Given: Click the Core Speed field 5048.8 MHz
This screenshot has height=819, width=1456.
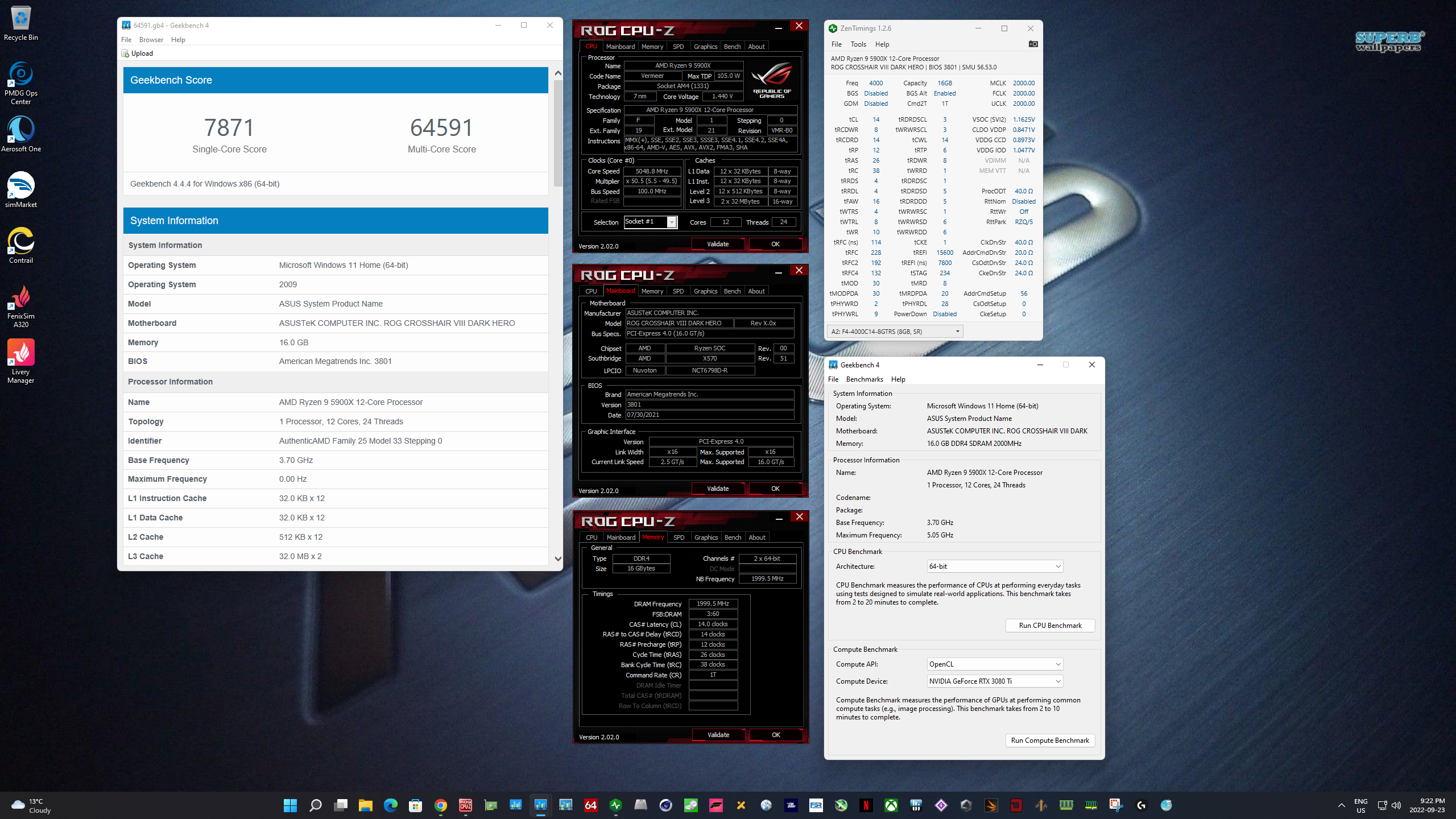Looking at the screenshot, I should (652, 171).
